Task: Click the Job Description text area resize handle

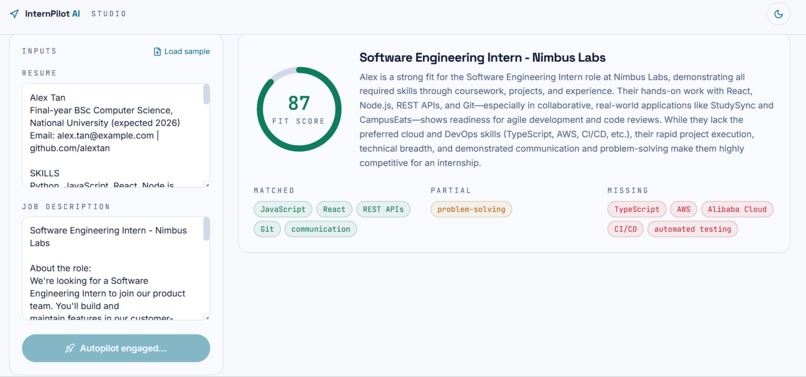Action: (207, 317)
